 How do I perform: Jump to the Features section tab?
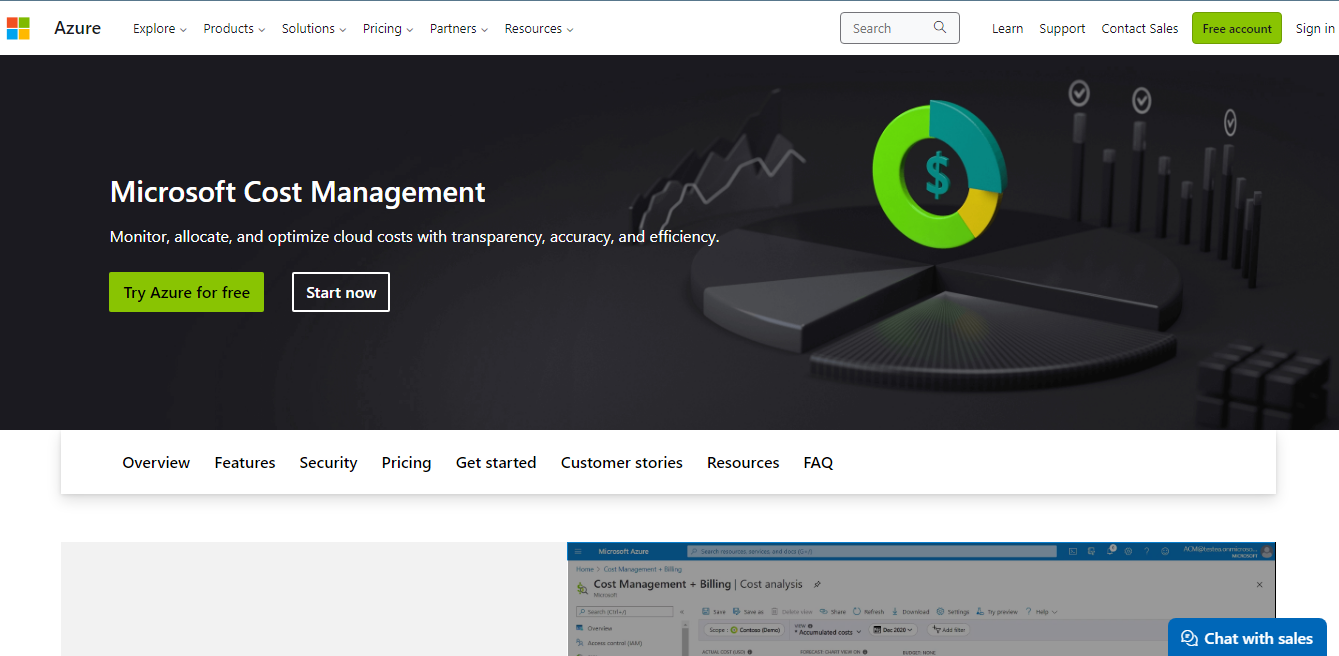(x=245, y=462)
